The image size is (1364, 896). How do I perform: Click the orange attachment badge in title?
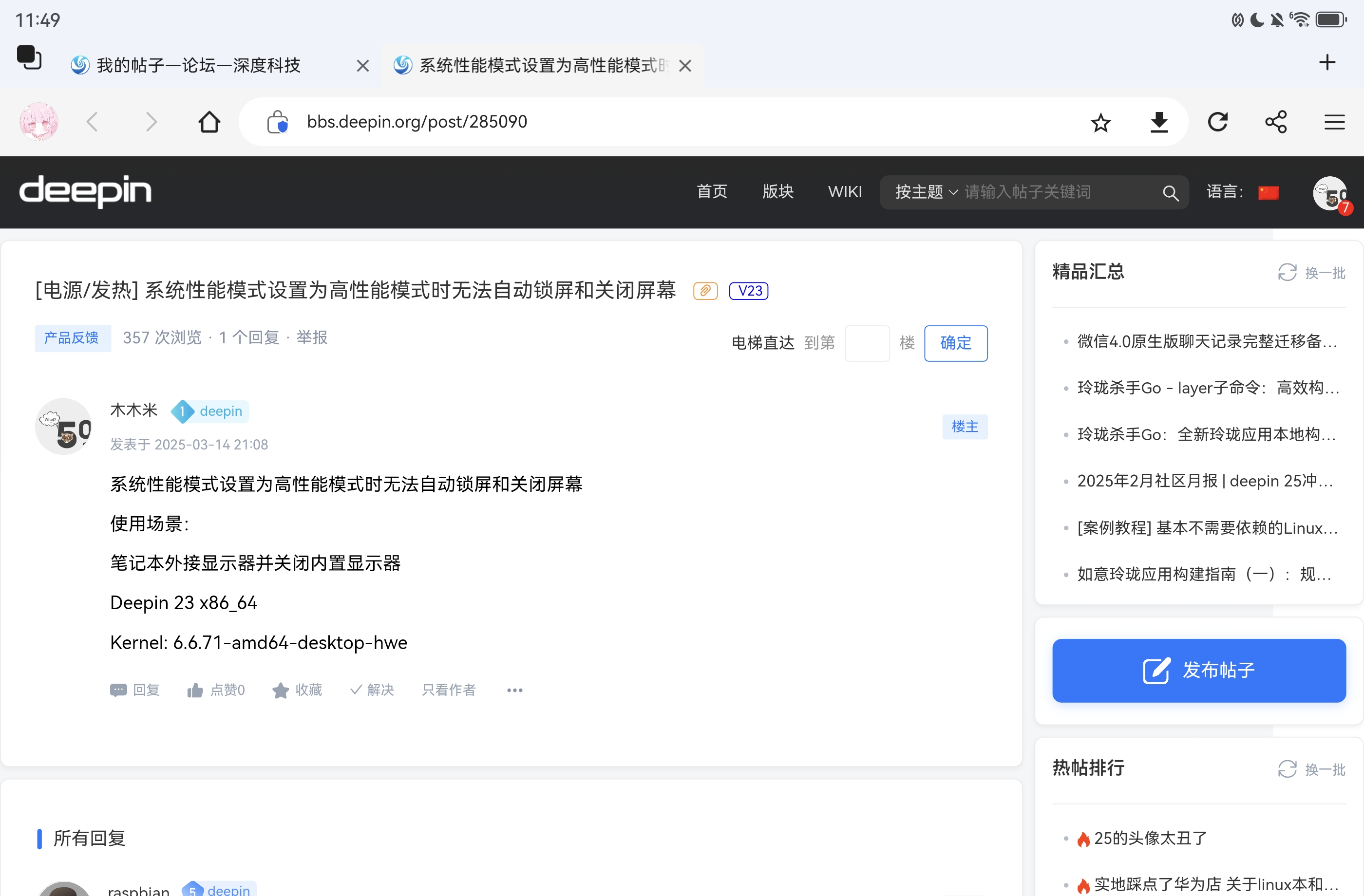[705, 291]
